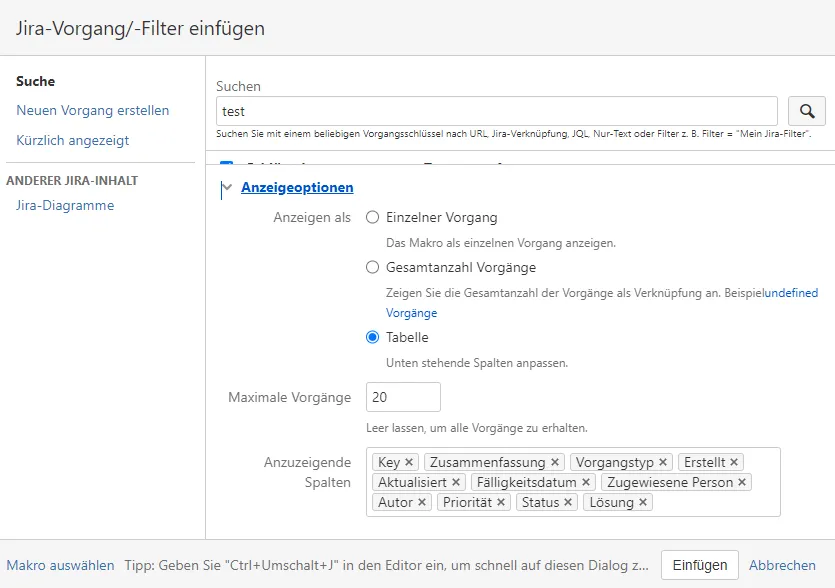Remove the Lösung column tag
The image size is (835, 588).
coord(643,502)
